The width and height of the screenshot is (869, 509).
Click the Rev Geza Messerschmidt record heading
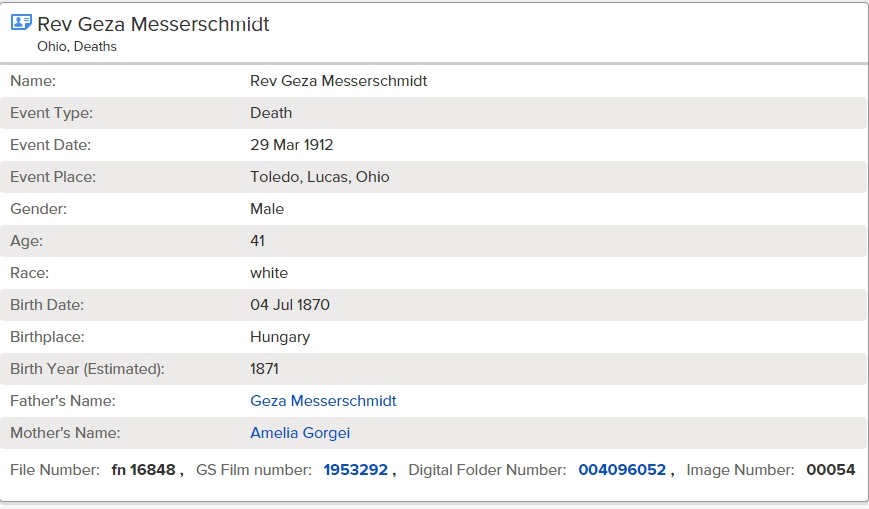[153, 24]
